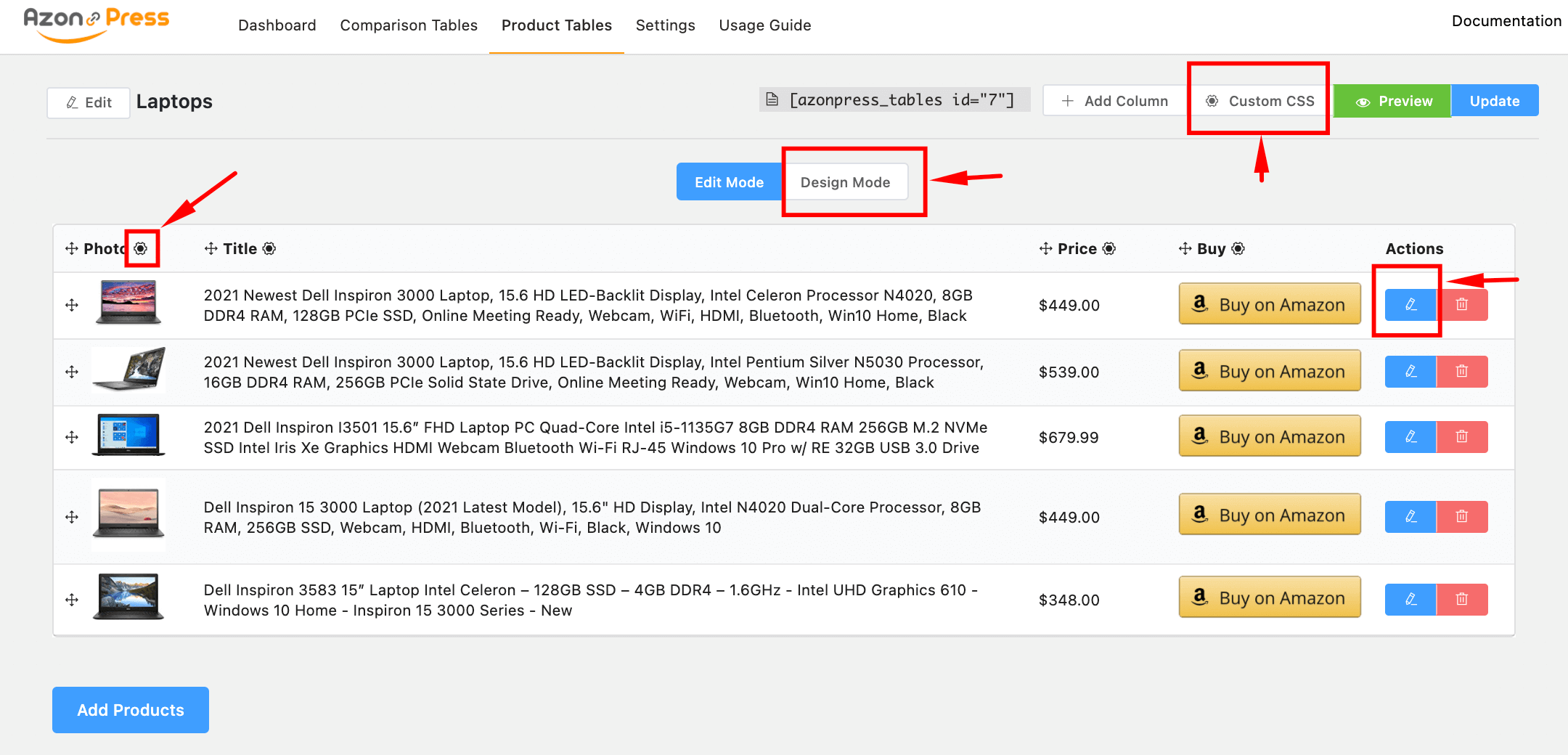This screenshot has height=755, width=1568.
Task: Open the Usage Guide page
Action: (765, 25)
